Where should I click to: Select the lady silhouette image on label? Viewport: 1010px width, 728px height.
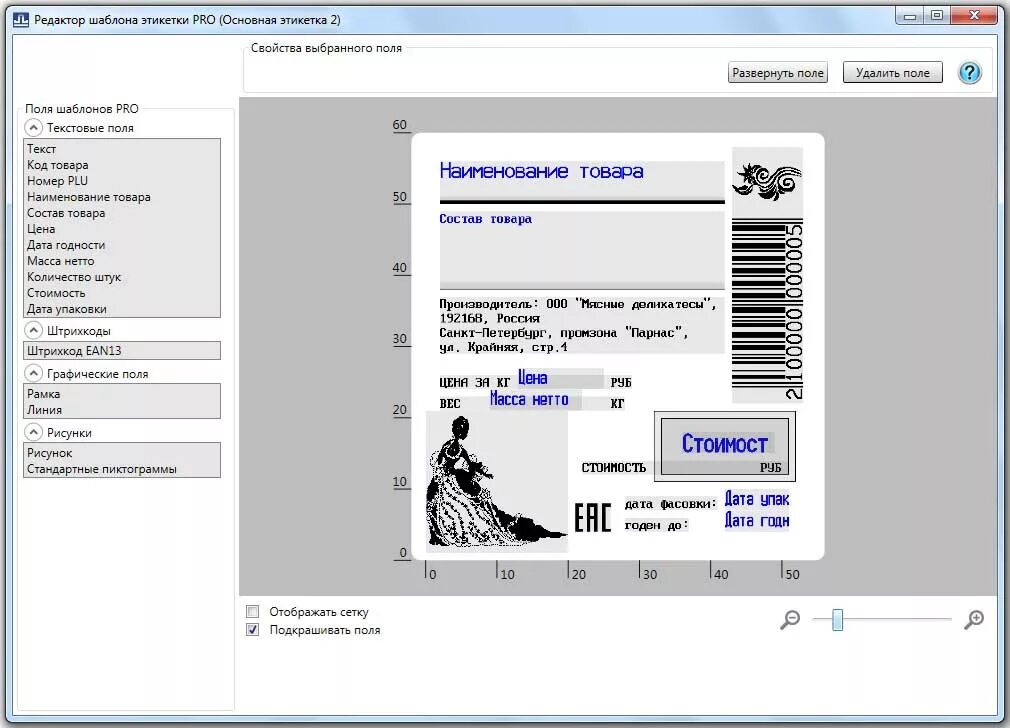pos(496,482)
